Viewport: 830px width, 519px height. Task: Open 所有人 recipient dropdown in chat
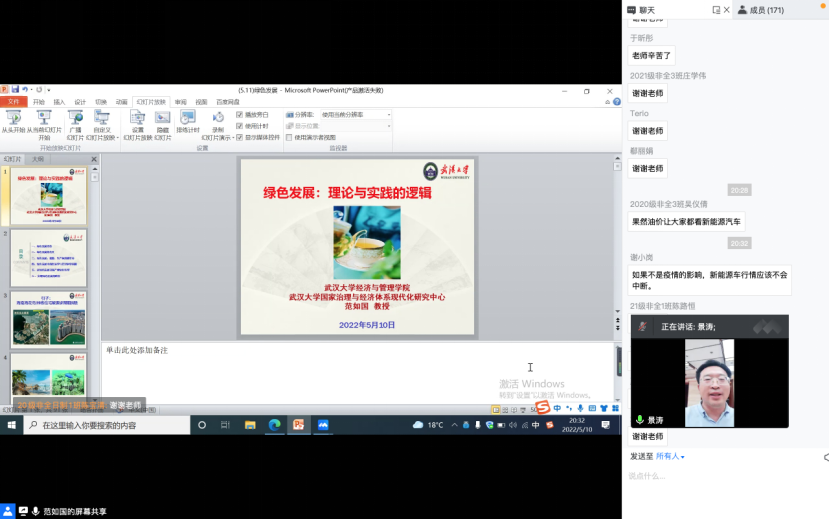point(668,456)
